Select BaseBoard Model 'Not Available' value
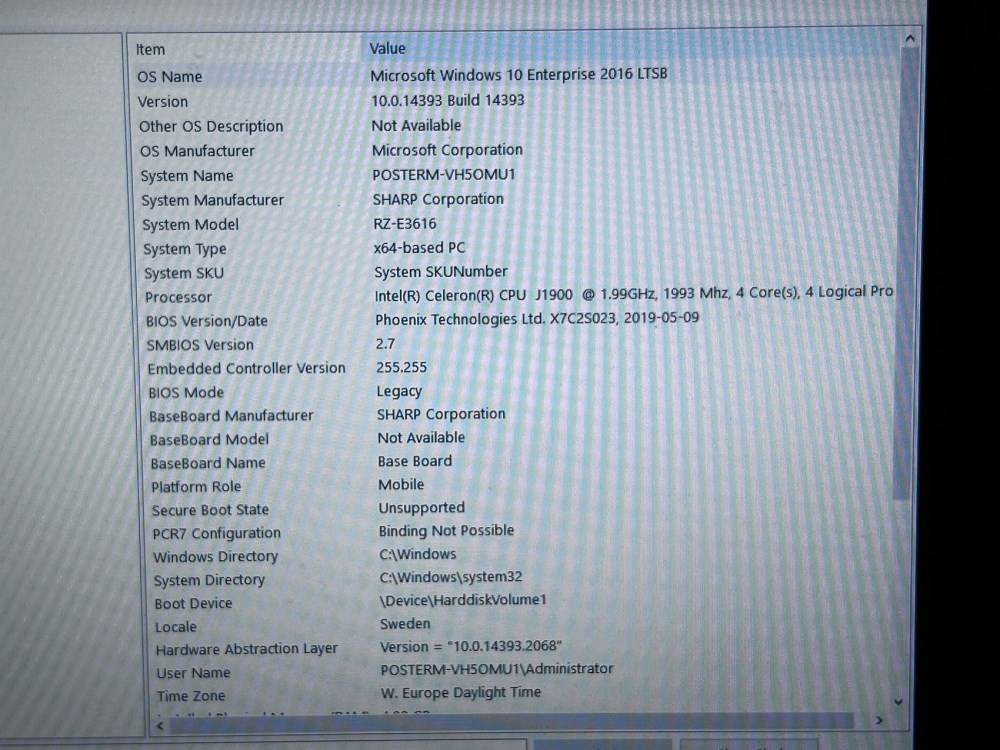This screenshot has width=1000, height=750. pyautogui.click(x=422, y=438)
